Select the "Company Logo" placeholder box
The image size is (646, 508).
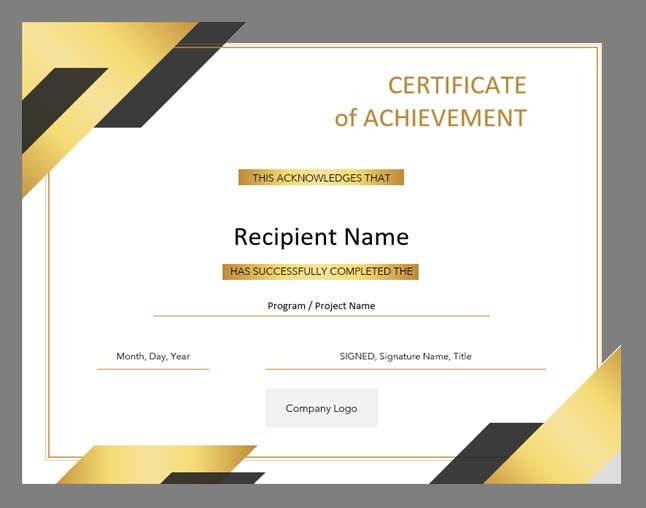click(x=321, y=408)
